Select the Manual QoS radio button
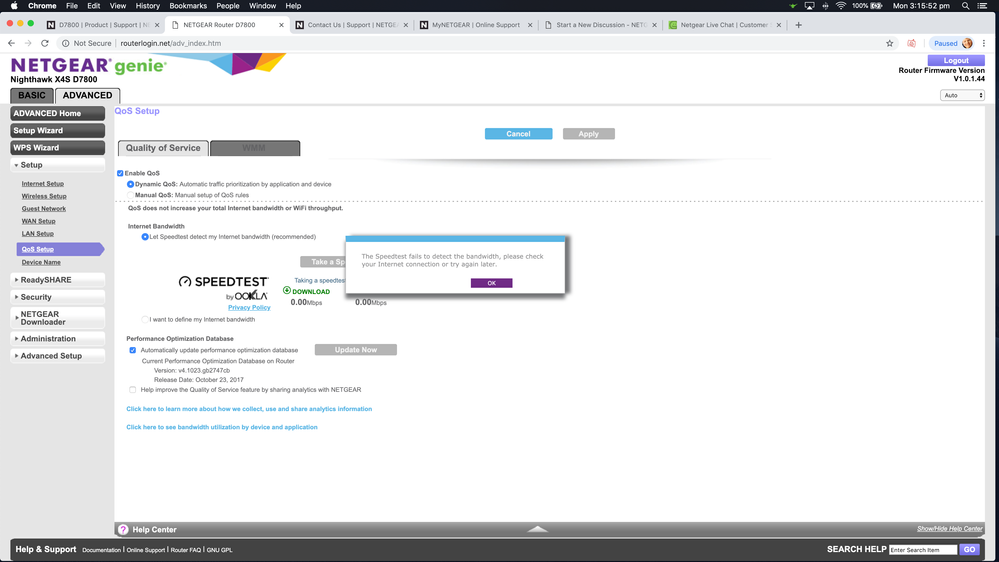Screen dimensions: 999x562 click(x=131, y=195)
